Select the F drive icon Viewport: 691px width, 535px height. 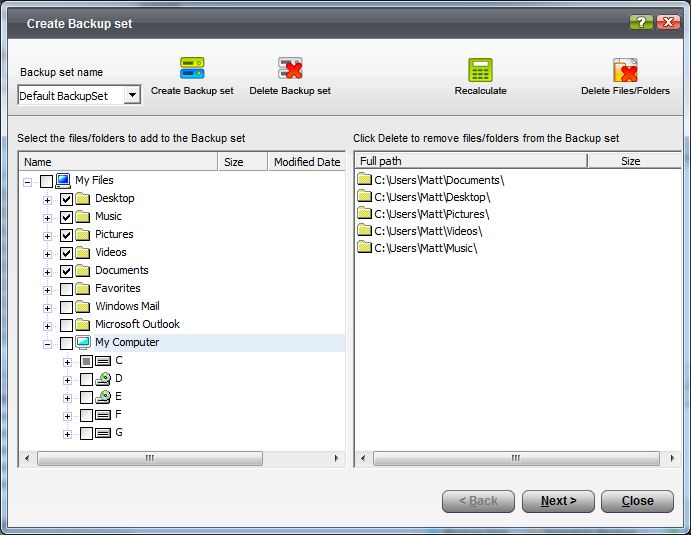(103, 415)
